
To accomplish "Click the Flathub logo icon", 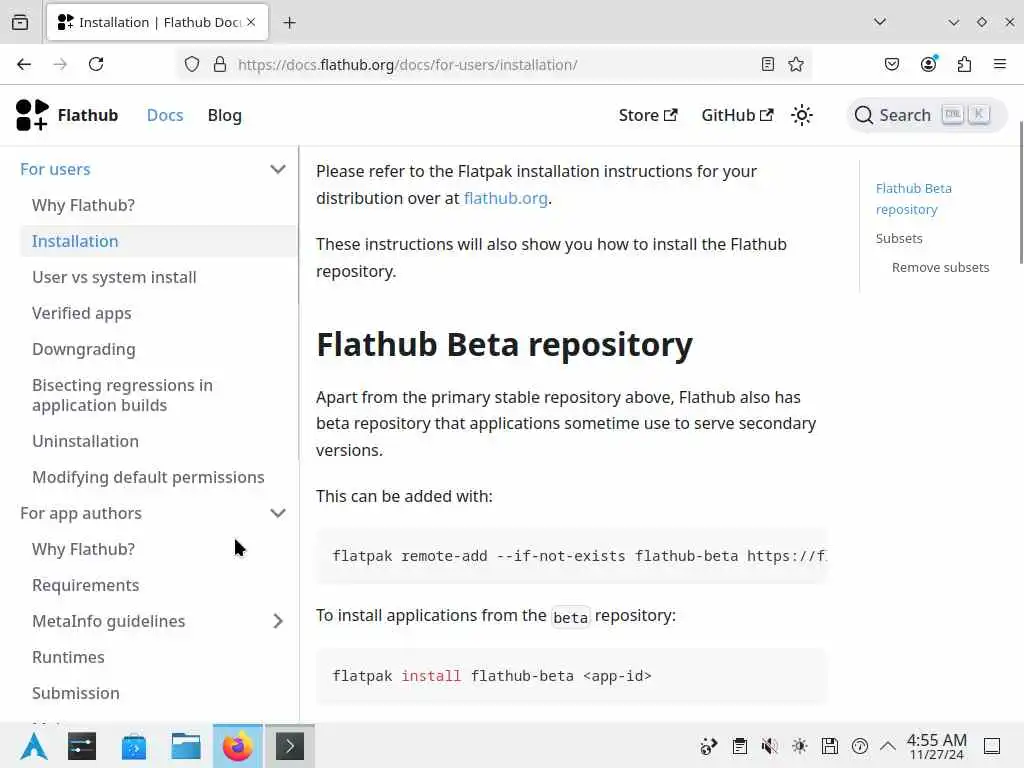I will (x=32, y=115).
